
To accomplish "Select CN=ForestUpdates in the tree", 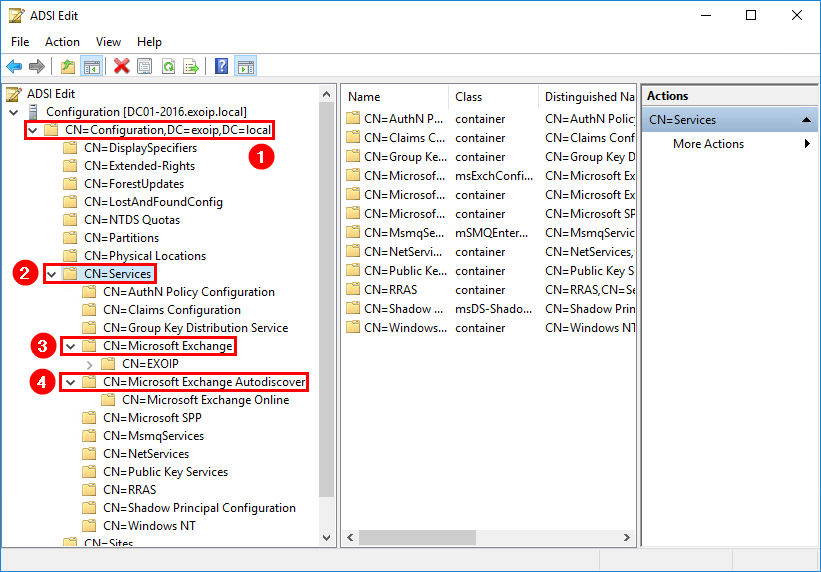I will (134, 184).
